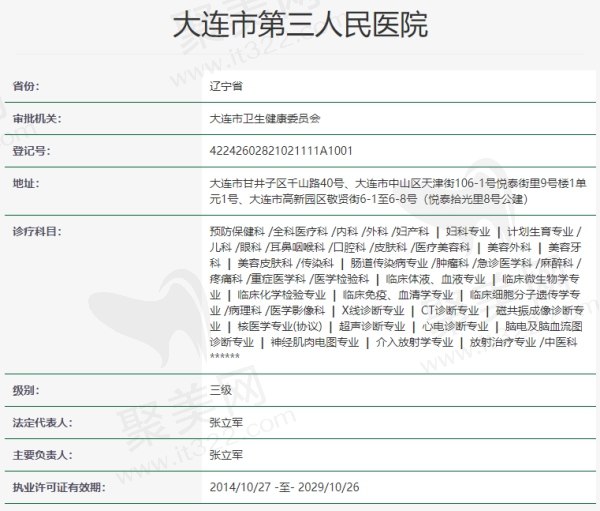Click the 神经肌肉电图专业 entry
Viewport: 600px width, 511px height.
(x=315, y=342)
